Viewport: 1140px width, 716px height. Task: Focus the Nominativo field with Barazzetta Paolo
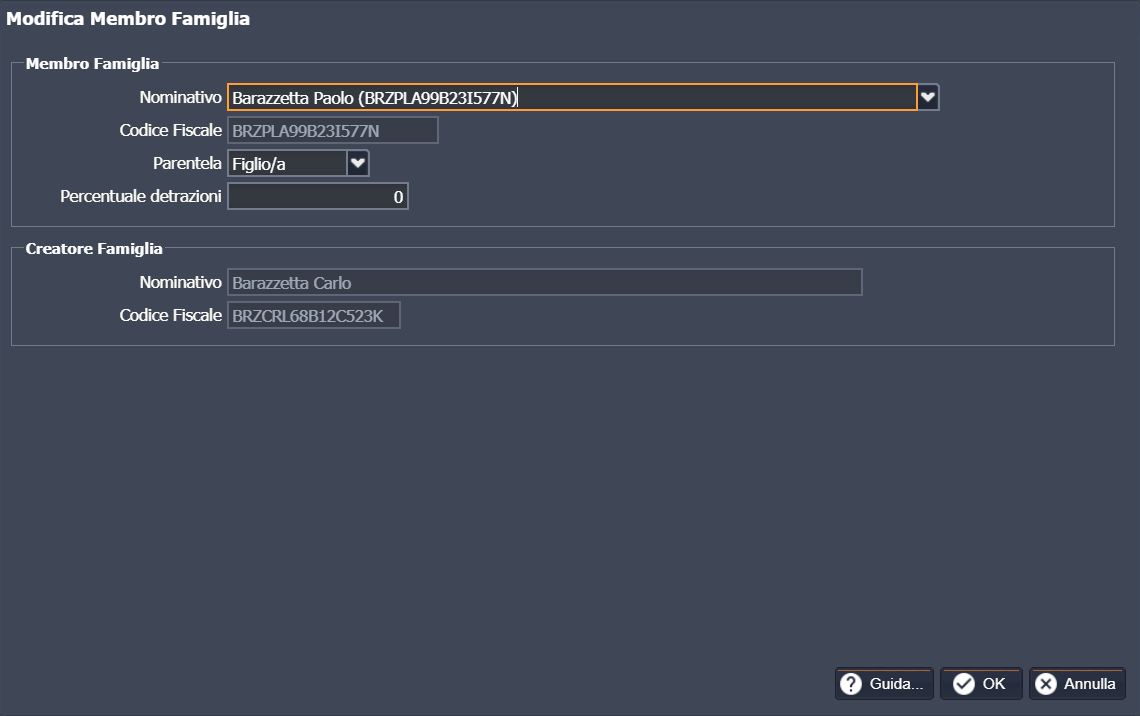(x=571, y=97)
